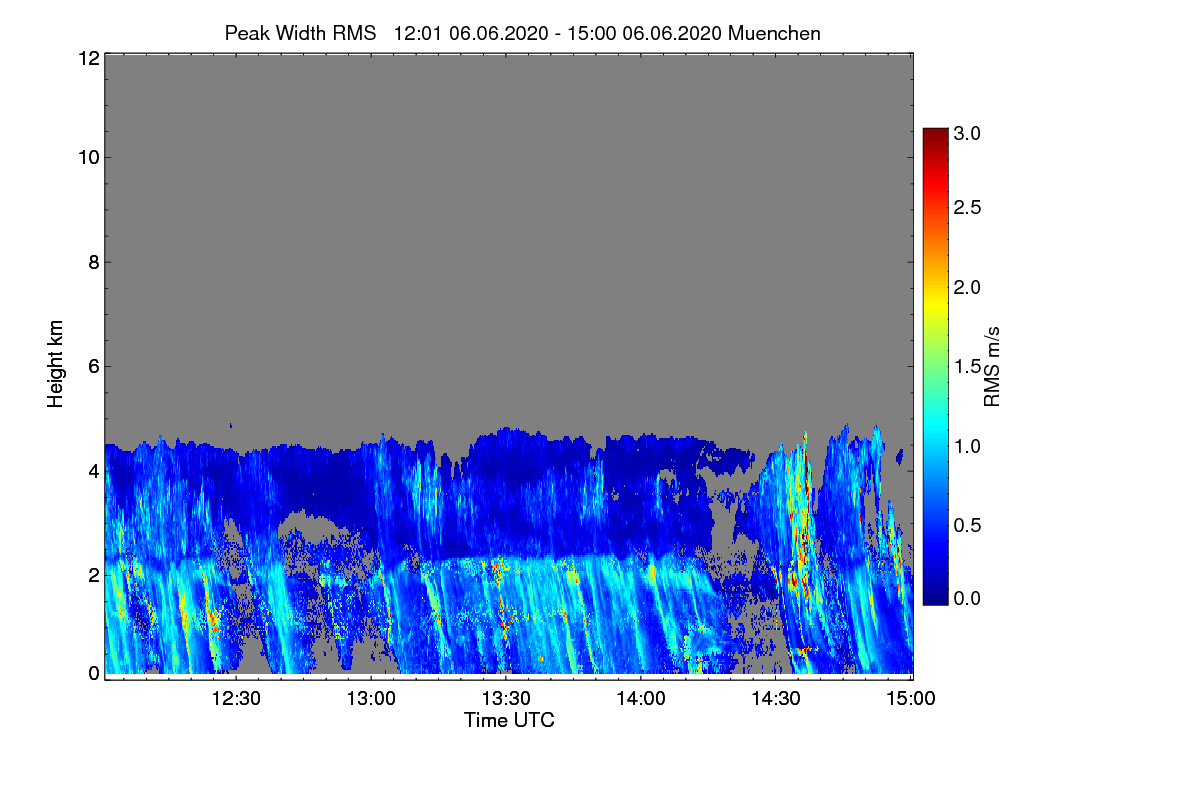Click the '14:00' time tick label
Image resolution: width=1200 pixels, height=800 pixels.
640,698
